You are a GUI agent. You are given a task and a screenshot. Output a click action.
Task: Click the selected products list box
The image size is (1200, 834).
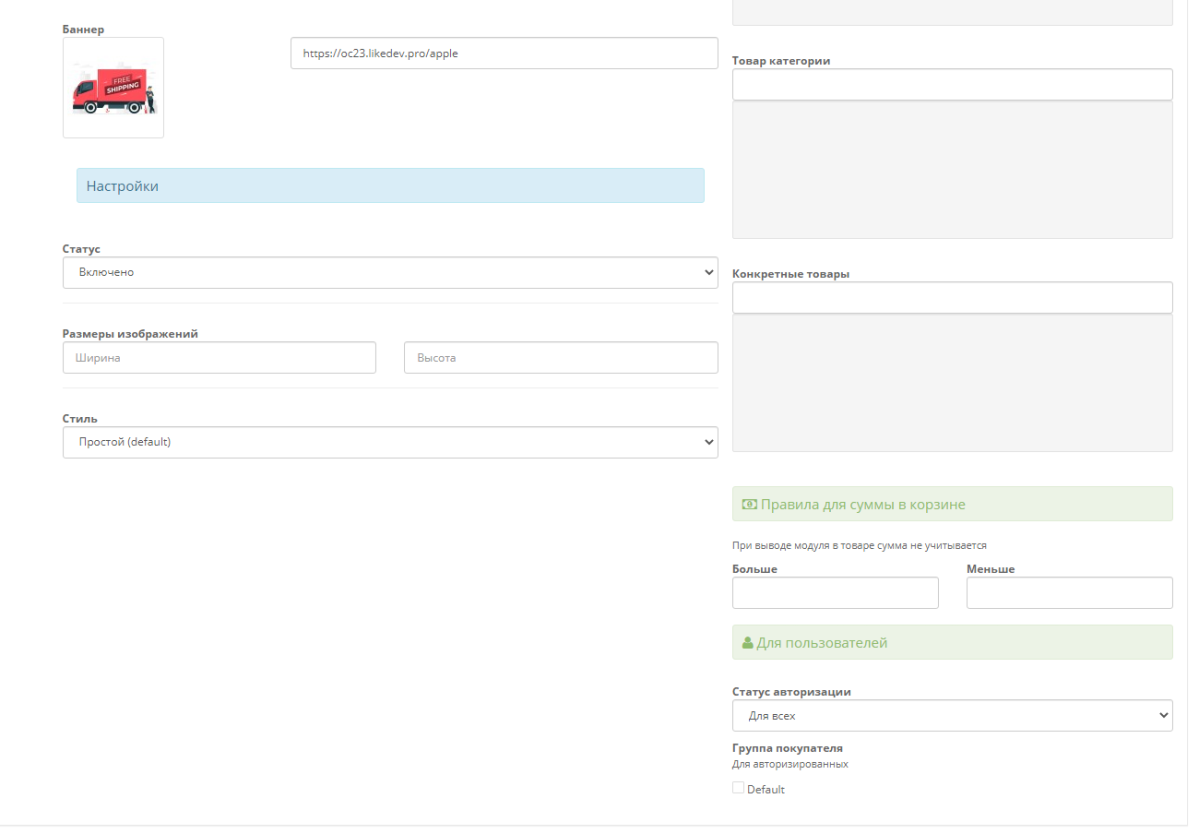(x=952, y=383)
